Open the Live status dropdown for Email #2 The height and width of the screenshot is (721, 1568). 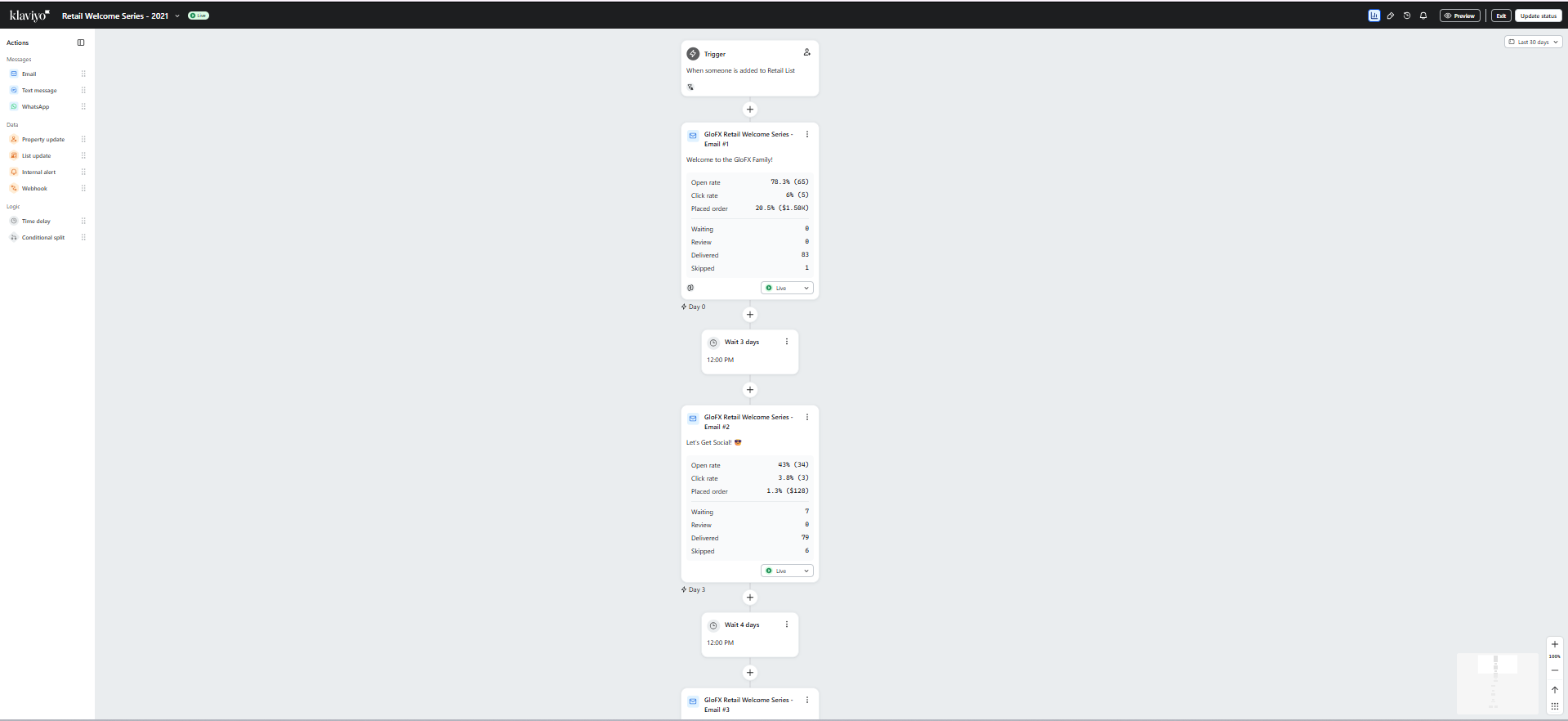(787, 571)
